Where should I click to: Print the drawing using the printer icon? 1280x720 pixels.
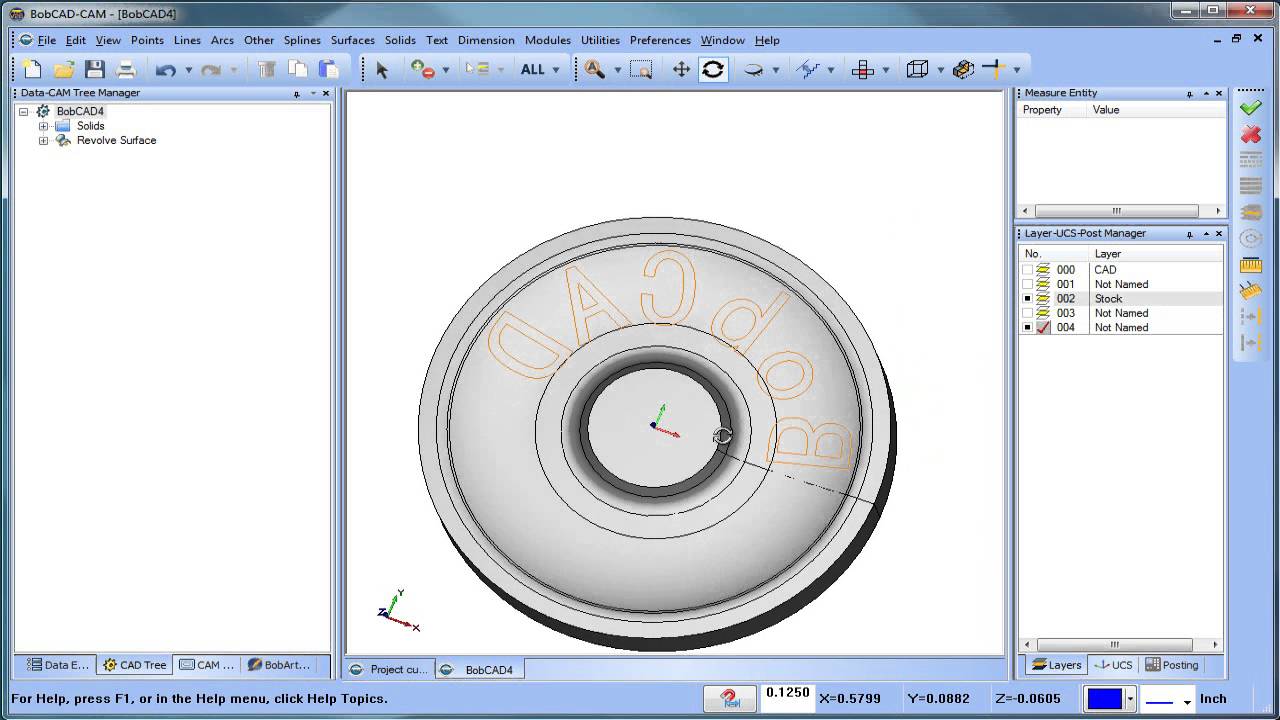(126, 69)
